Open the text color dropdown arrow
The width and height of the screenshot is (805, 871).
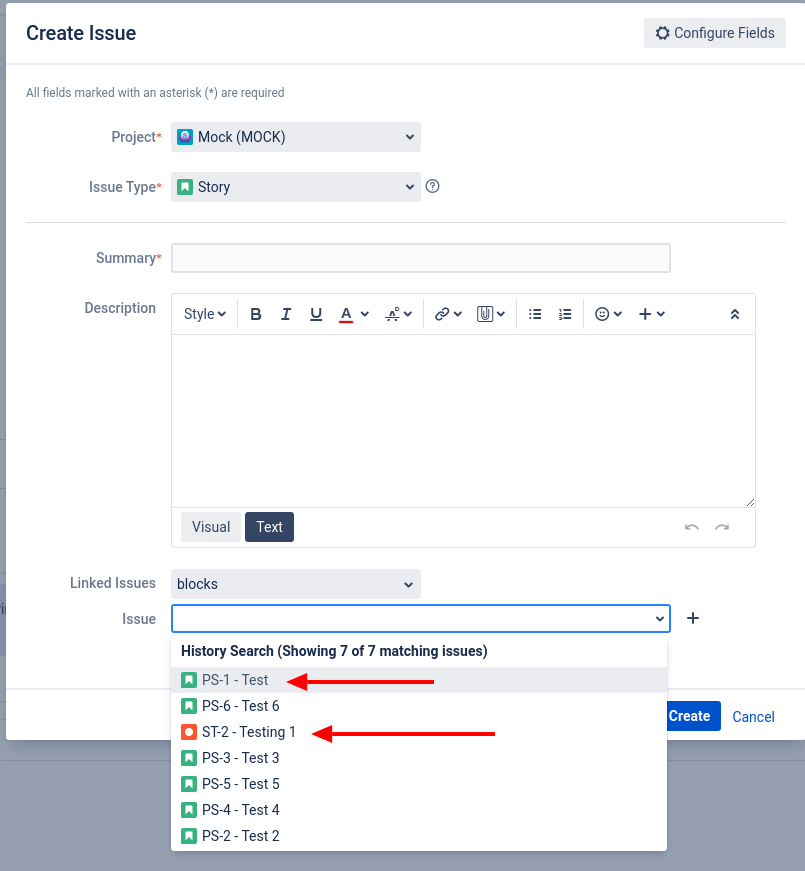(364, 314)
